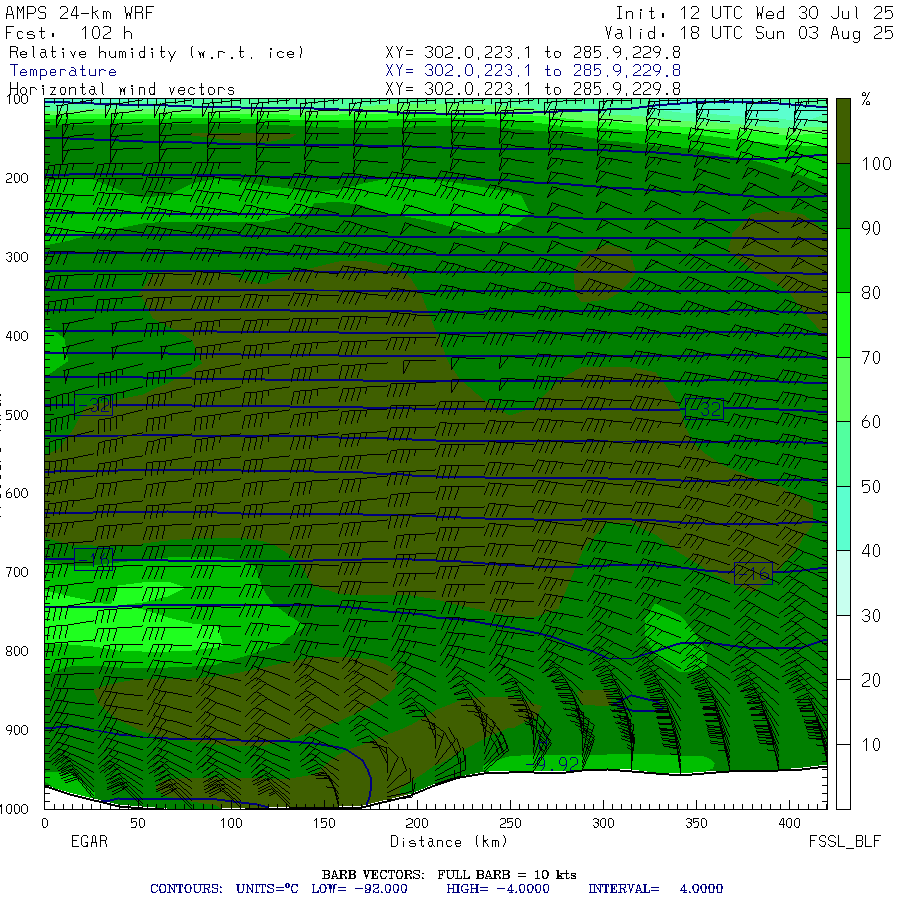This screenshot has height=900, width=900.
Task: Click the 150 distance axis label
Action: pyautogui.click(x=324, y=823)
